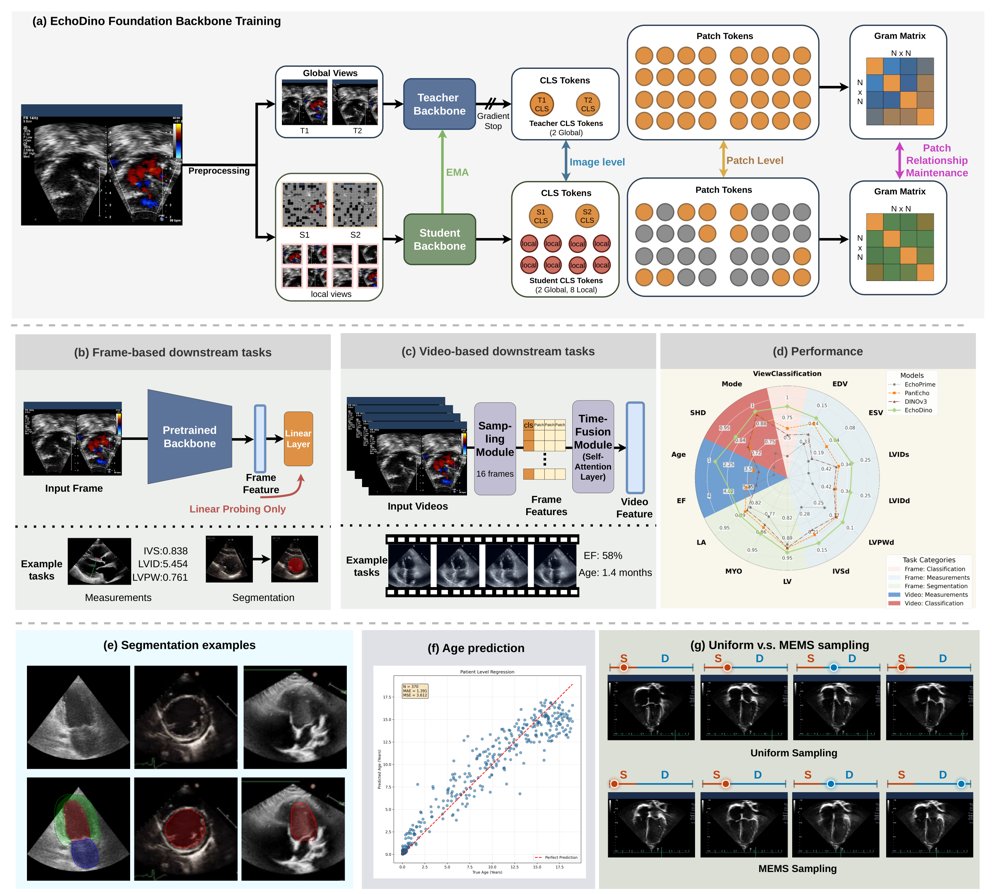This screenshot has height=894, width=1000.
Task: Click the '(f) Age prediction' header
Action: pyautogui.click(x=477, y=649)
